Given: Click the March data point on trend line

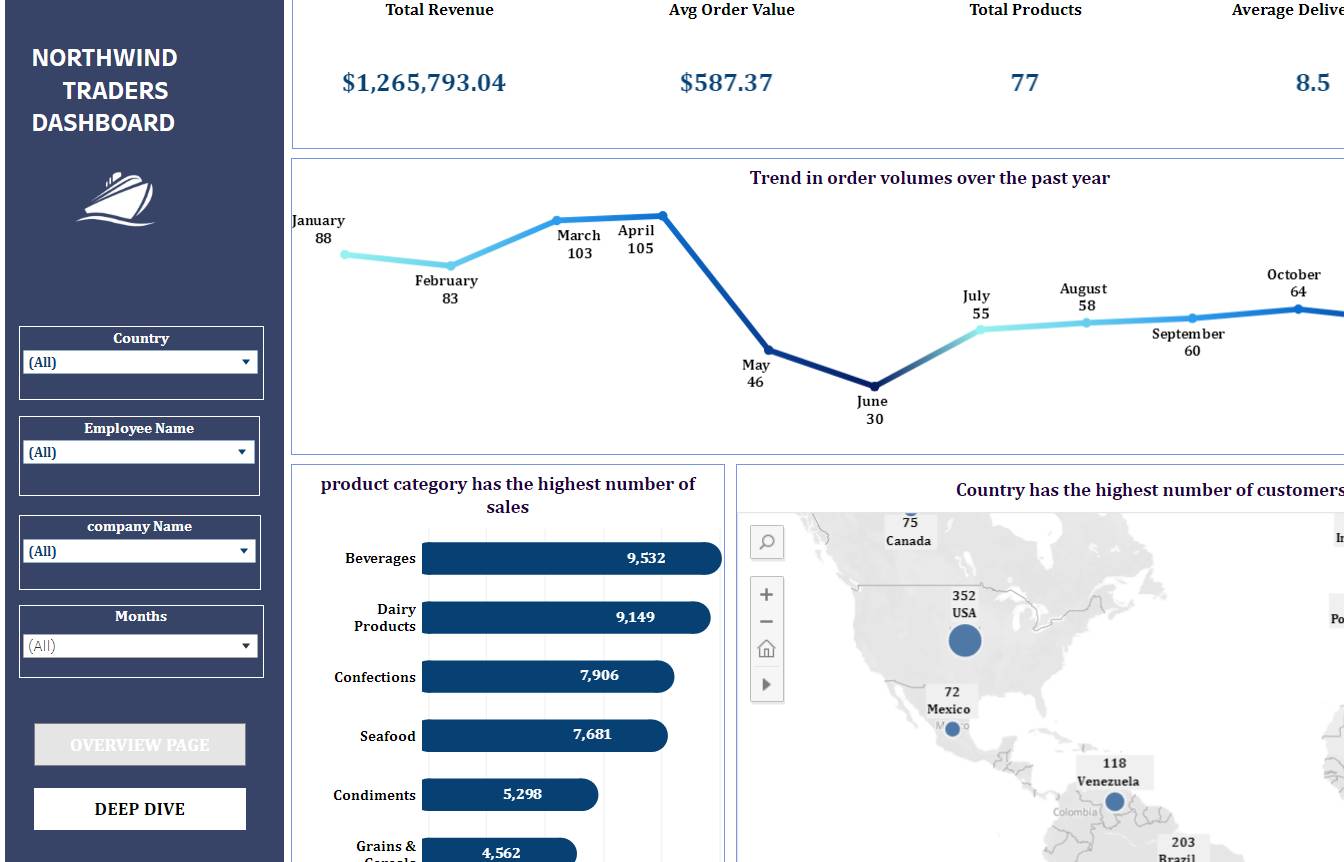Looking at the screenshot, I should [557, 220].
